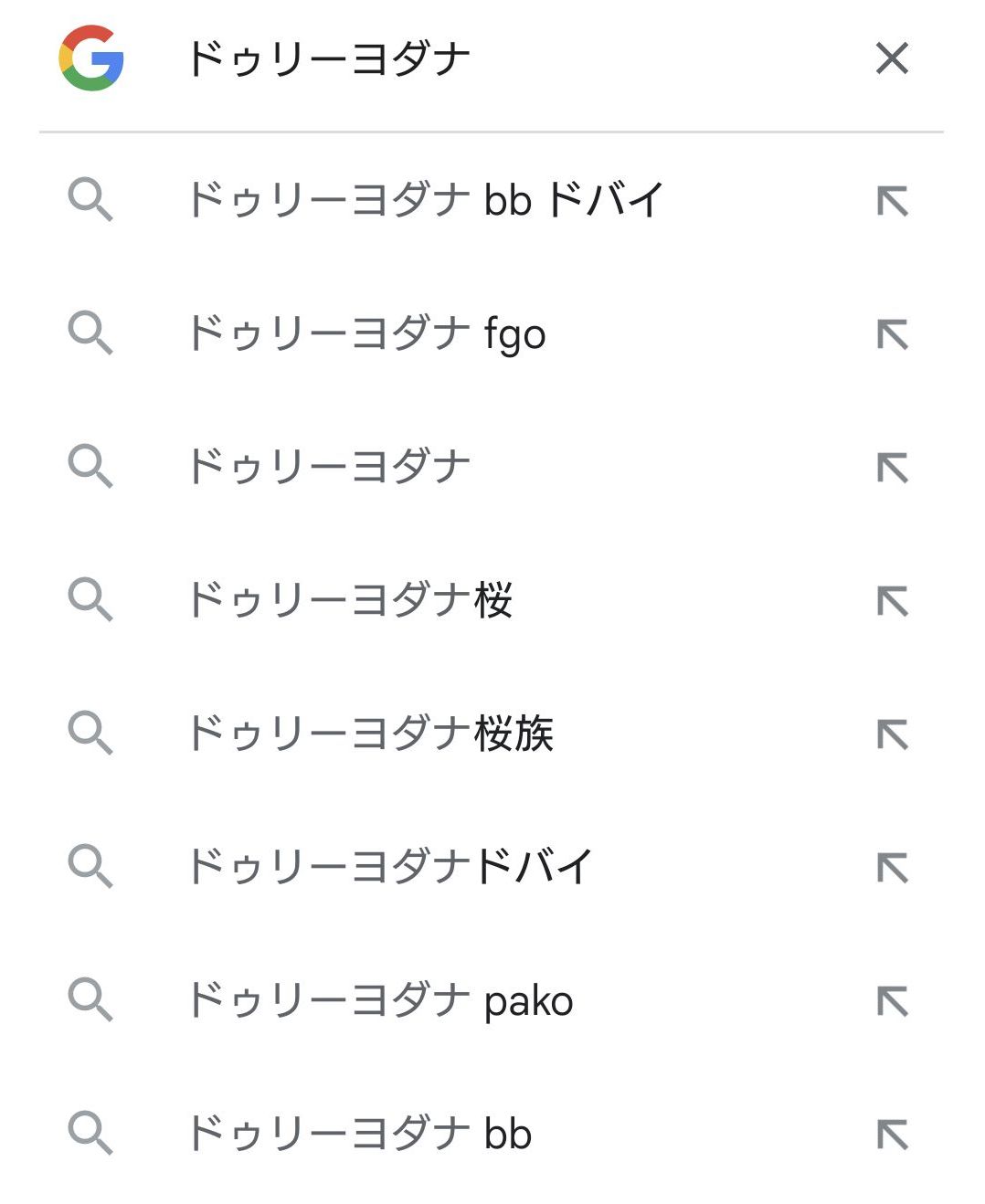Click the magnifier icon next to "ドゥリーヨダナドバイ"
985x1204 pixels.
(x=90, y=867)
